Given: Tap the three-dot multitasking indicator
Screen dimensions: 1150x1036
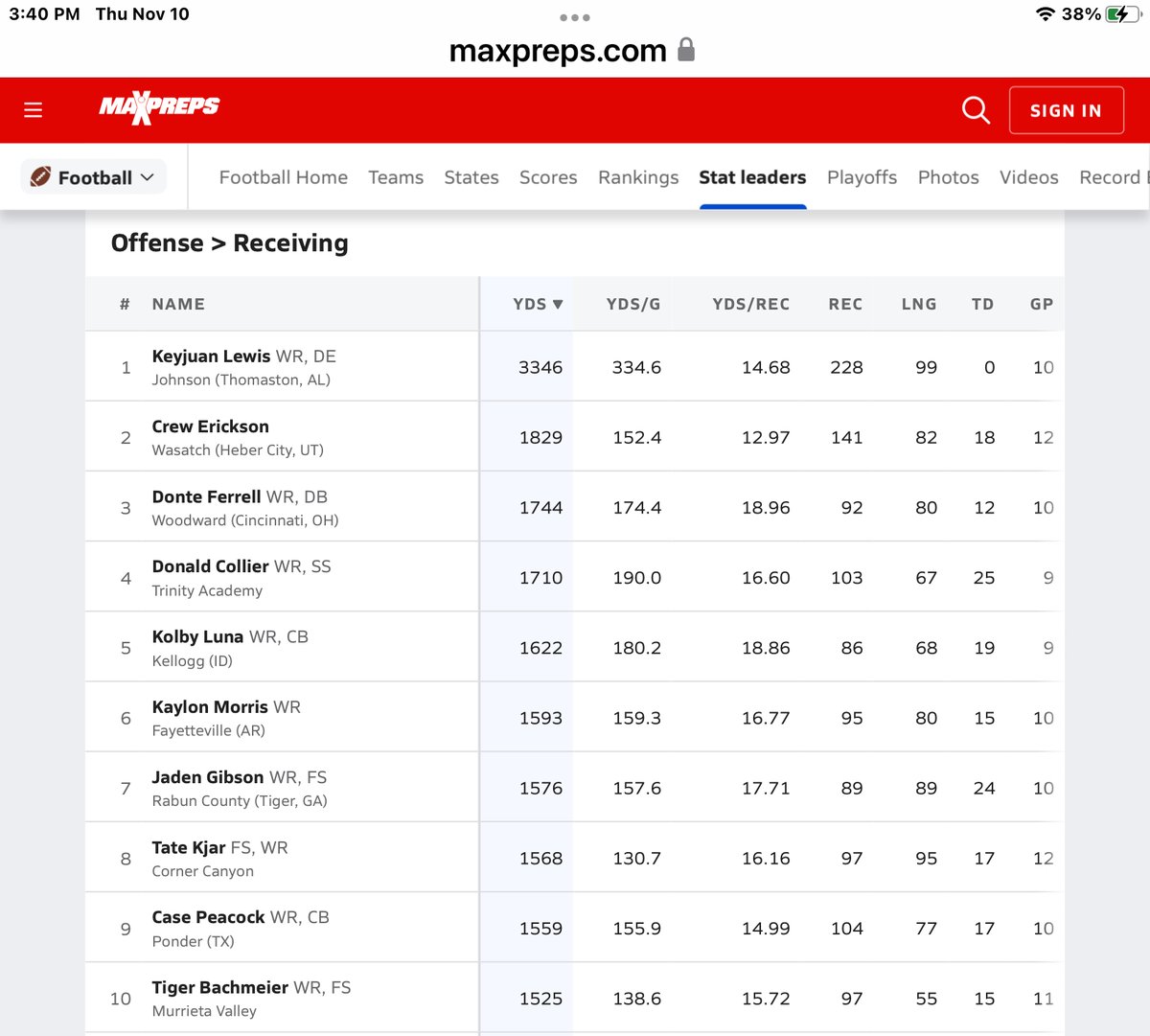Looking at the screenshot, I should click(575, 17).
